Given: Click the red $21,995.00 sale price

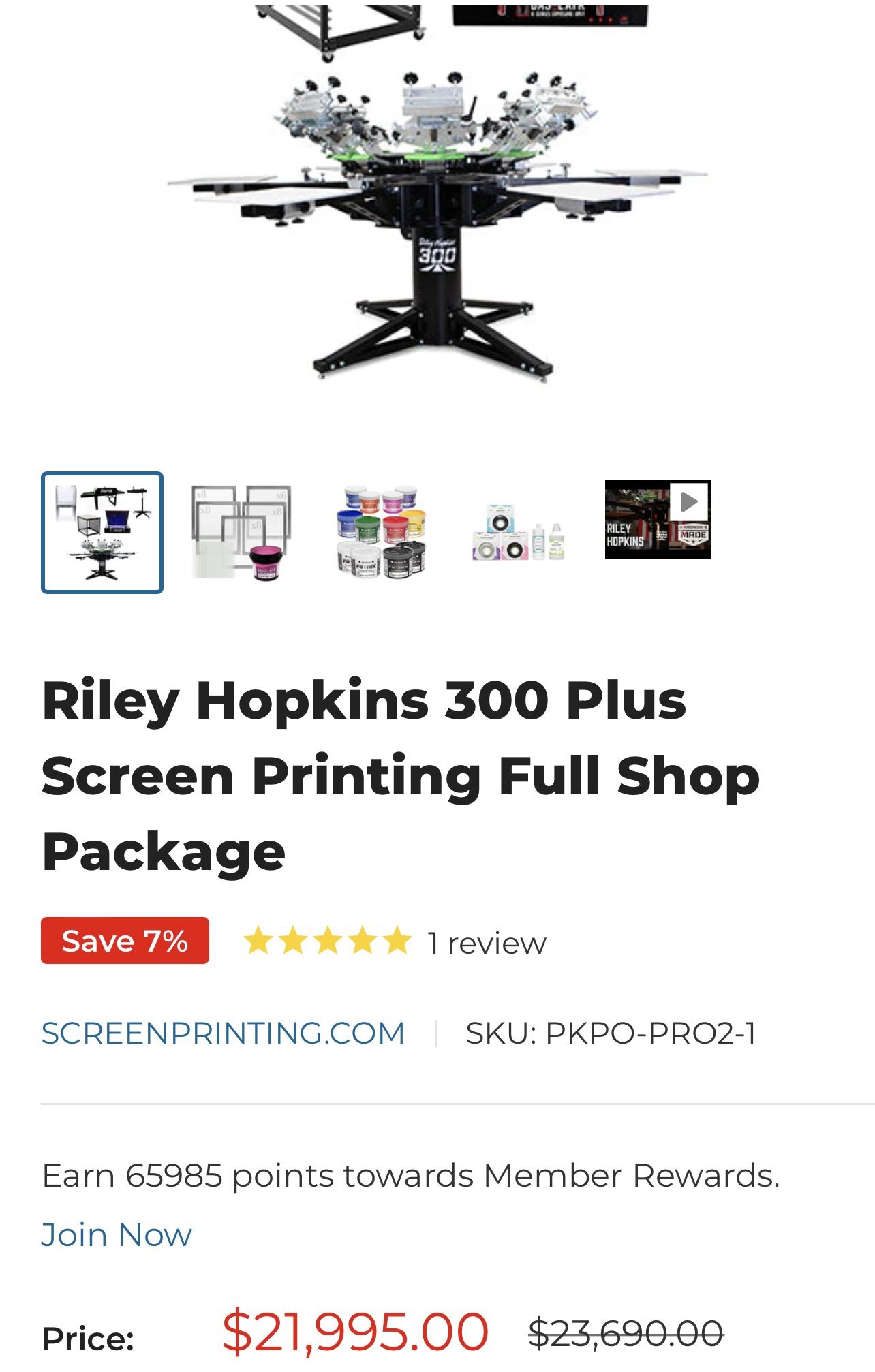Looking at the screenshot, I should 355,1330.
